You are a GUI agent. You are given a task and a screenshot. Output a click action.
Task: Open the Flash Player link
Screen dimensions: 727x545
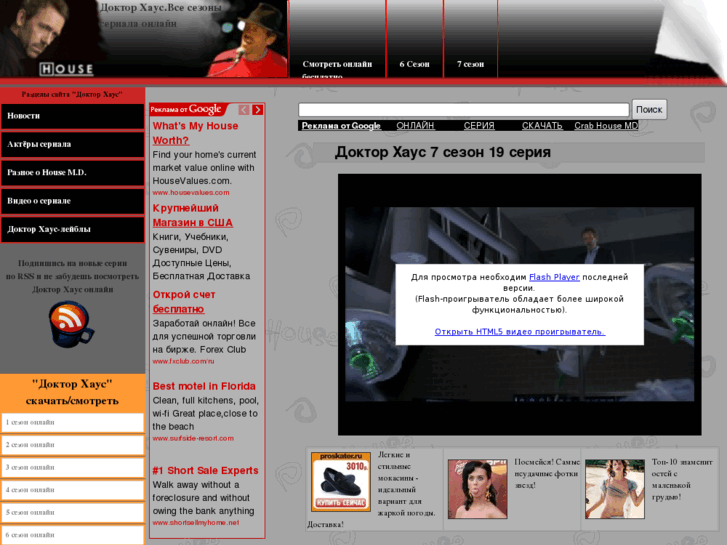point(554,277)
